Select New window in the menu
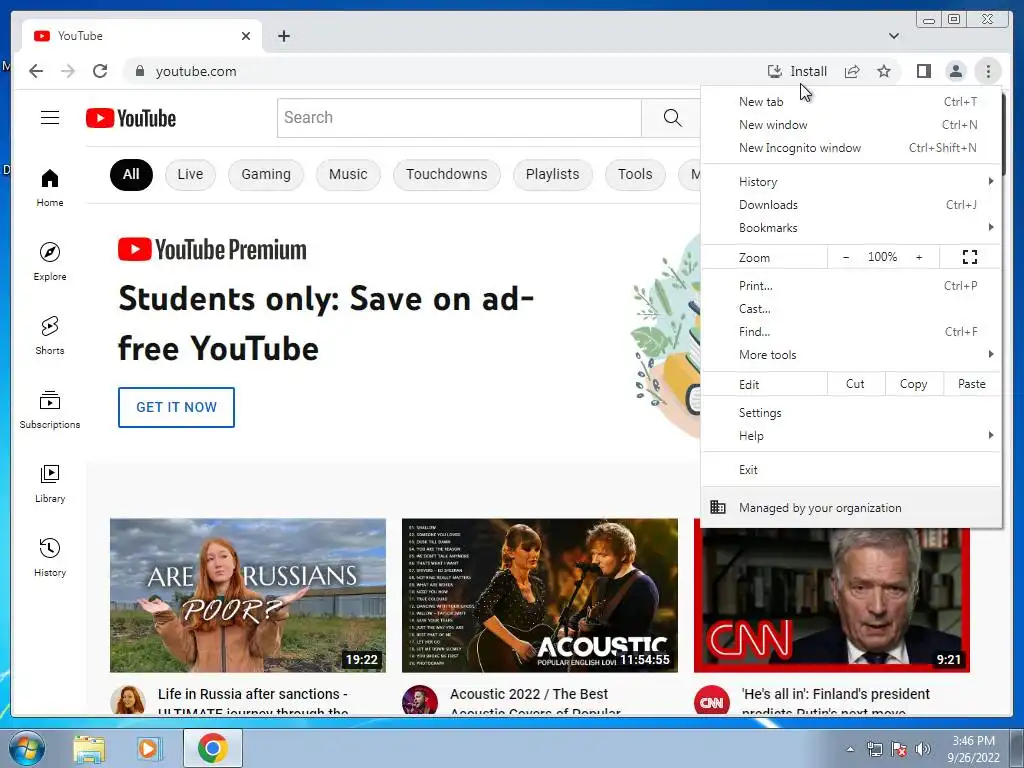The width and height of the screenshot is (1024, 768). [851, 125]
